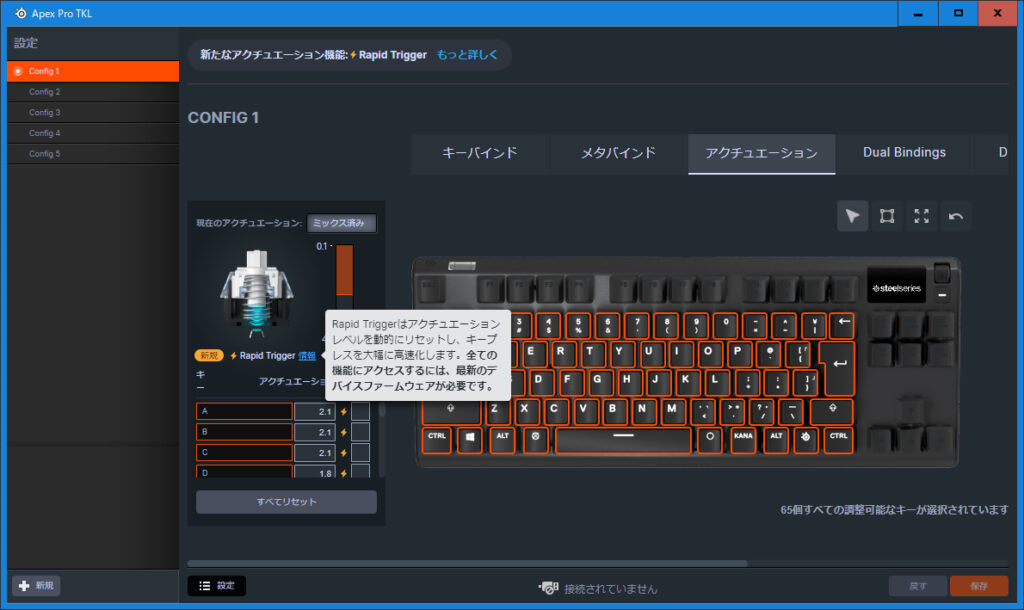Screen dimensions: 1024x610
Task: Tick the Rapid Trigger checkbox for key C
Action: [x=360, y=453]
